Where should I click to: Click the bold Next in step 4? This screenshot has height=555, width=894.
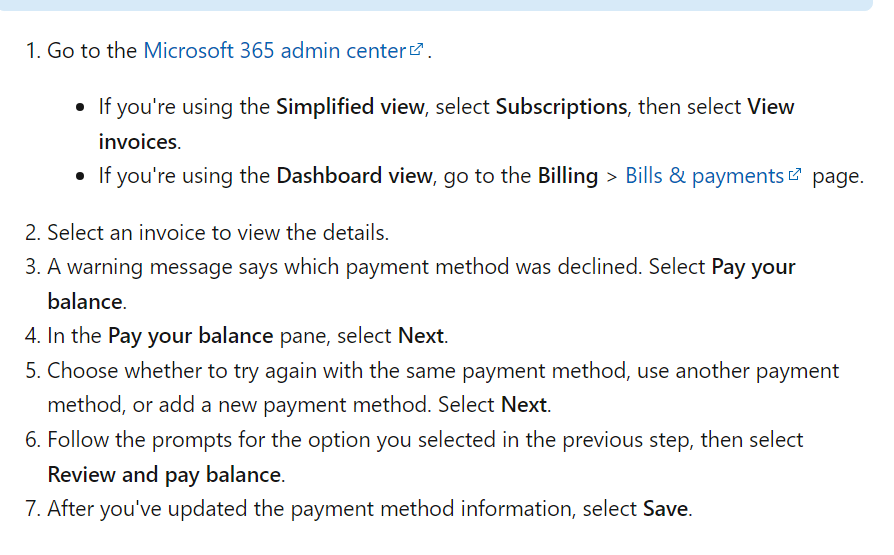click(x=421, y=336)
